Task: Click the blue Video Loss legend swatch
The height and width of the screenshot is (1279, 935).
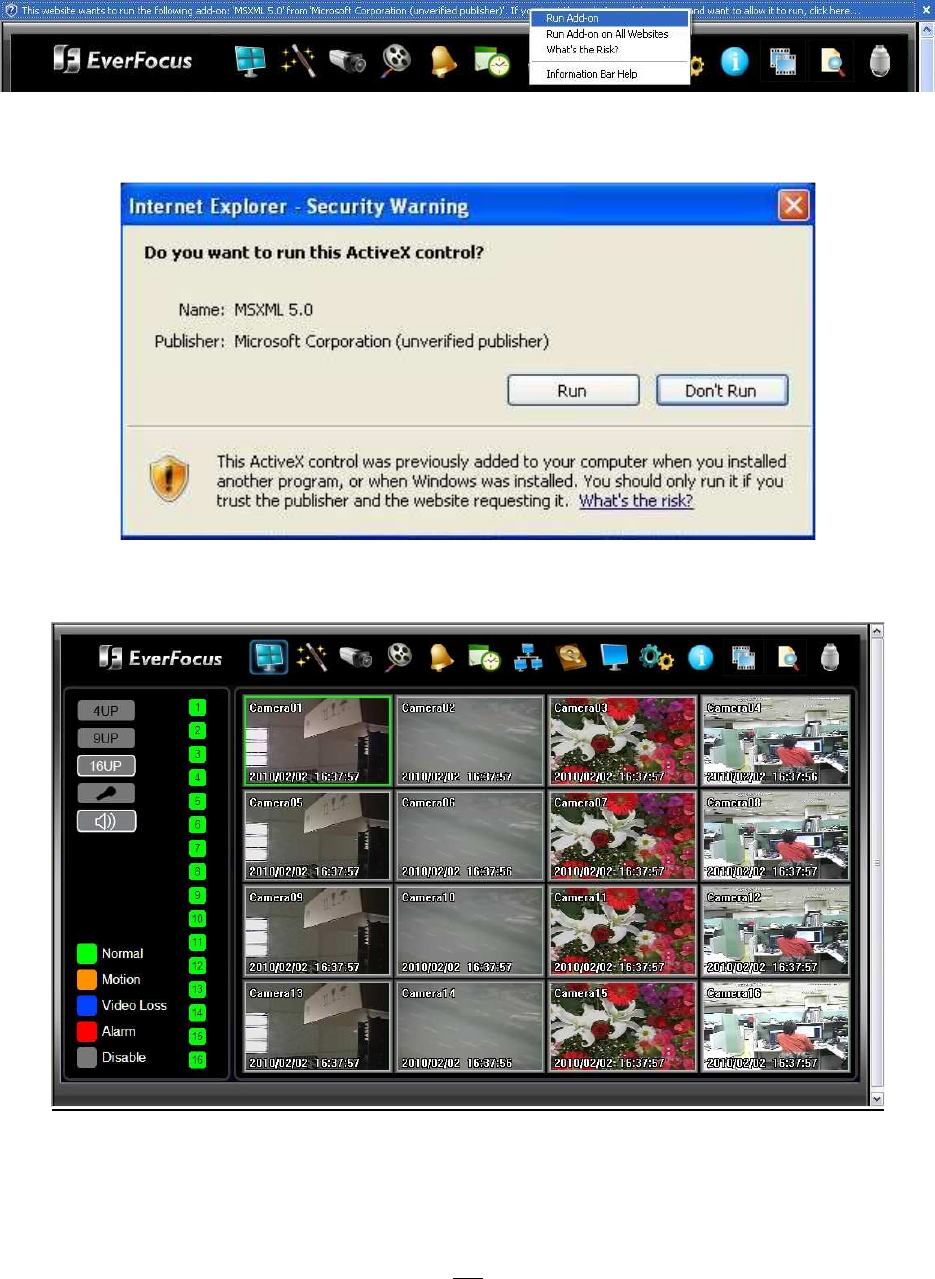Action: pos(86,1006)
